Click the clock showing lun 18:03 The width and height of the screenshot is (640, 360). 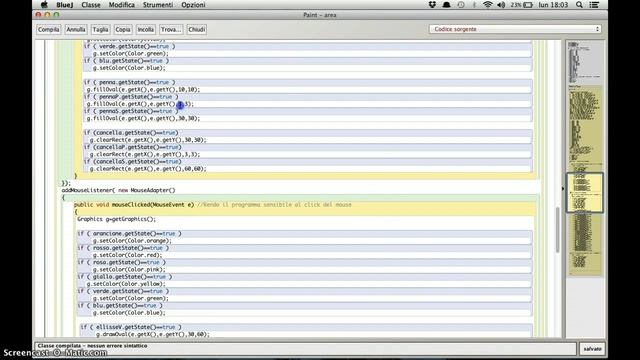[x=553, y=5]
